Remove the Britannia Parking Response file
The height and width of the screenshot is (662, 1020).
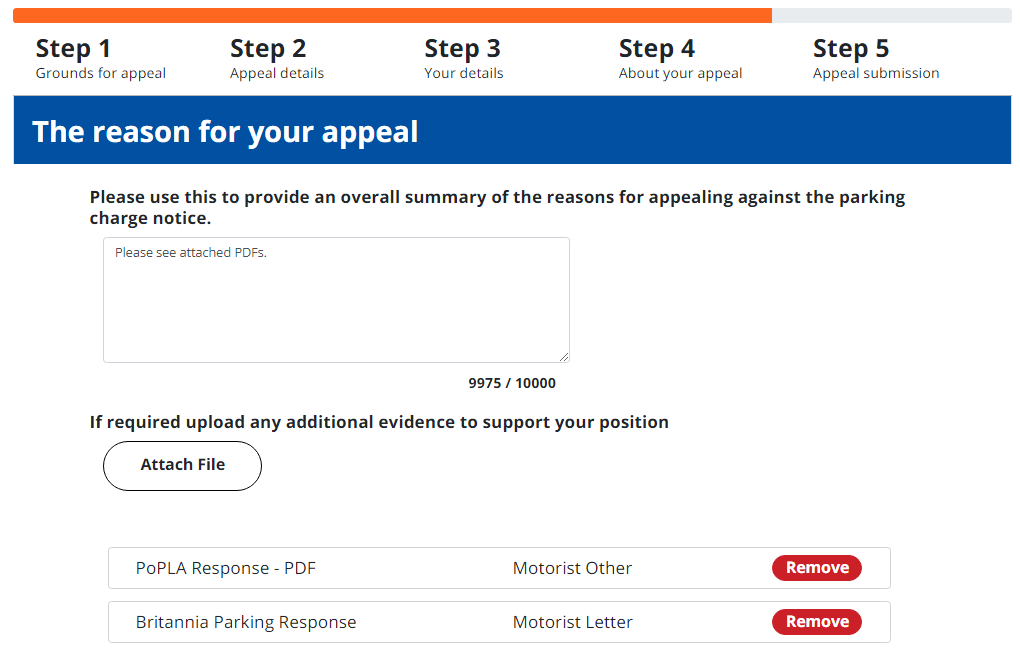point(816,622)
